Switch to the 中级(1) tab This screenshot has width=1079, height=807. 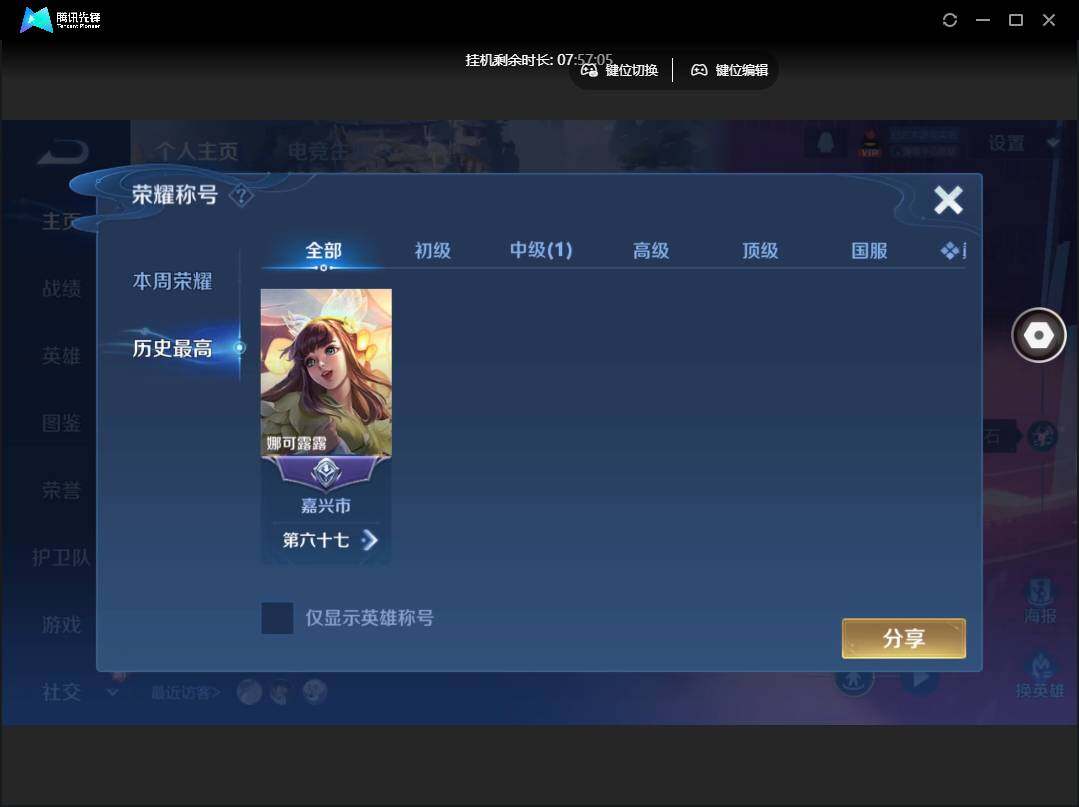click(x=540, y=250)
